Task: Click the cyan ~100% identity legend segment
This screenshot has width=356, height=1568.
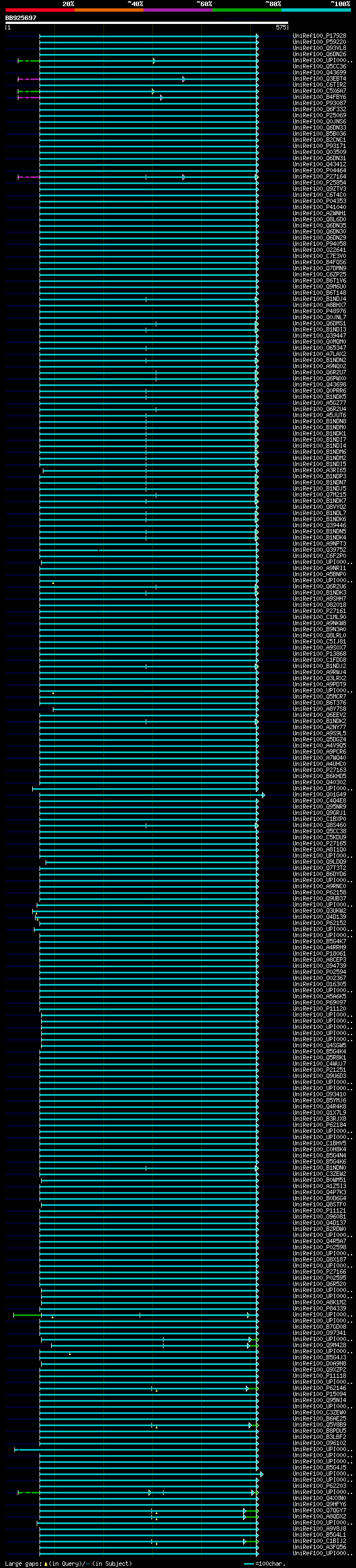Action: click(x=317, y=10)
